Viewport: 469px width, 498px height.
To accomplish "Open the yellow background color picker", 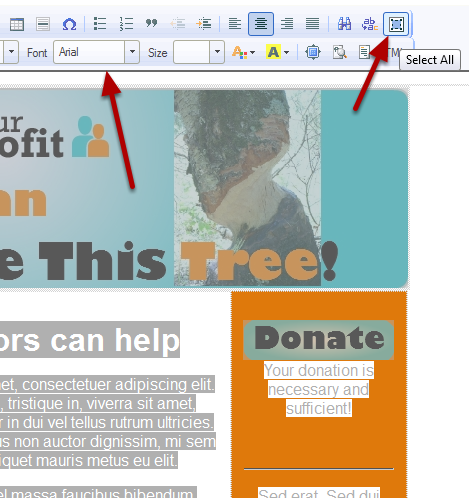I will 286,52.
